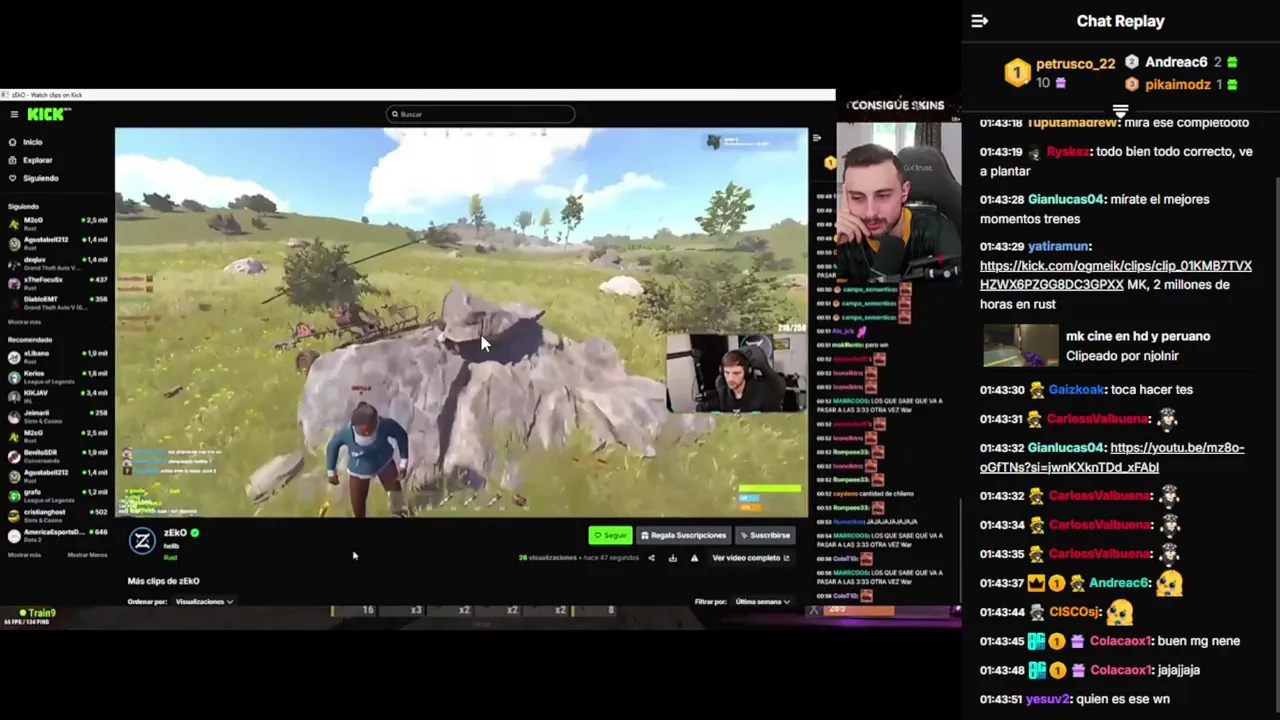This screenshot has height=720, width=1280.
Task: Expand the gifter leaderboard arrow
Action: (x=1120, y=111)
